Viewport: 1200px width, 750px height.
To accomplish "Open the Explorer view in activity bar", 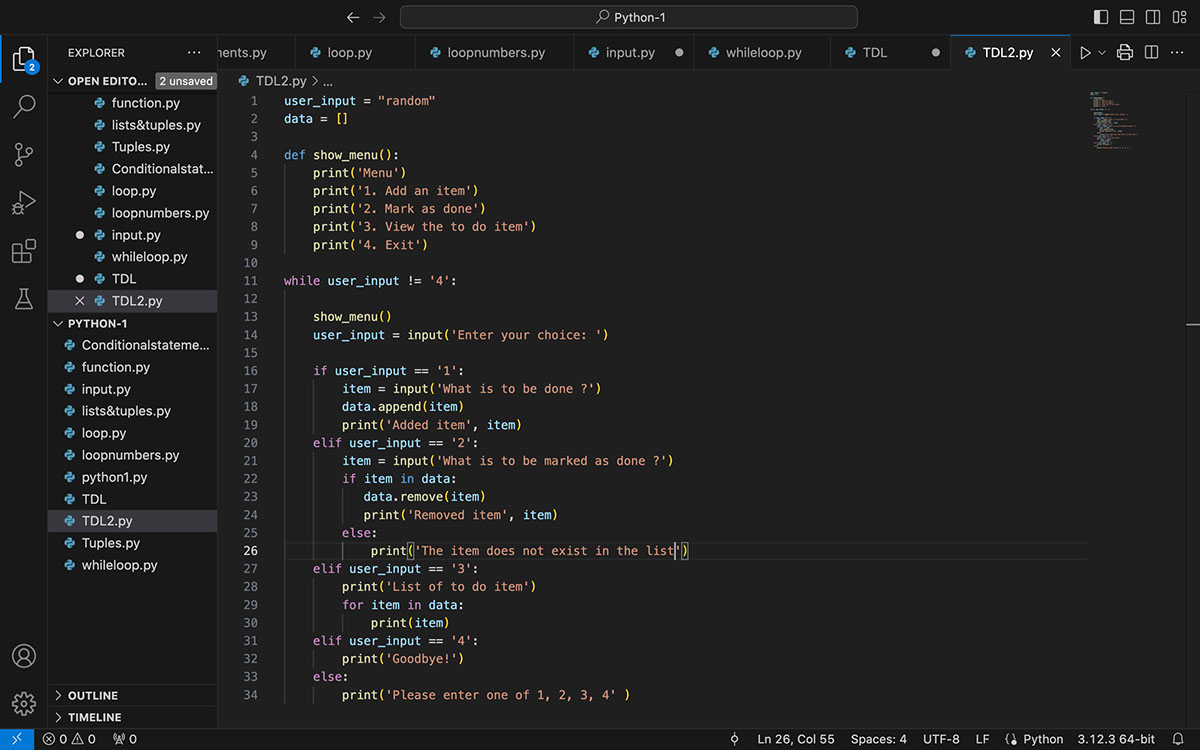I will point(24,59).
